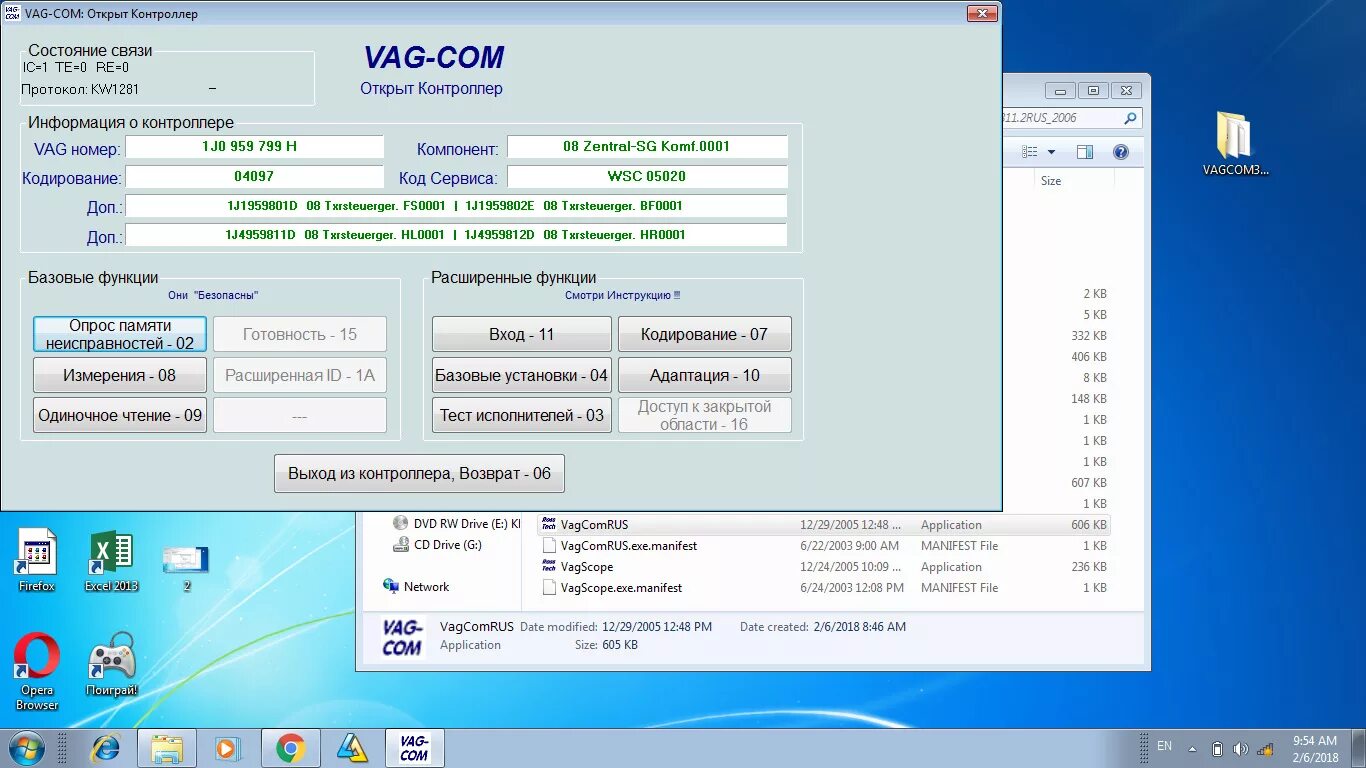The width and height of the screenshot is (1366, 768).
Task: Open Измерения - 08 measuring blocks
Action: pyautogui.click(x=120, y=375)
